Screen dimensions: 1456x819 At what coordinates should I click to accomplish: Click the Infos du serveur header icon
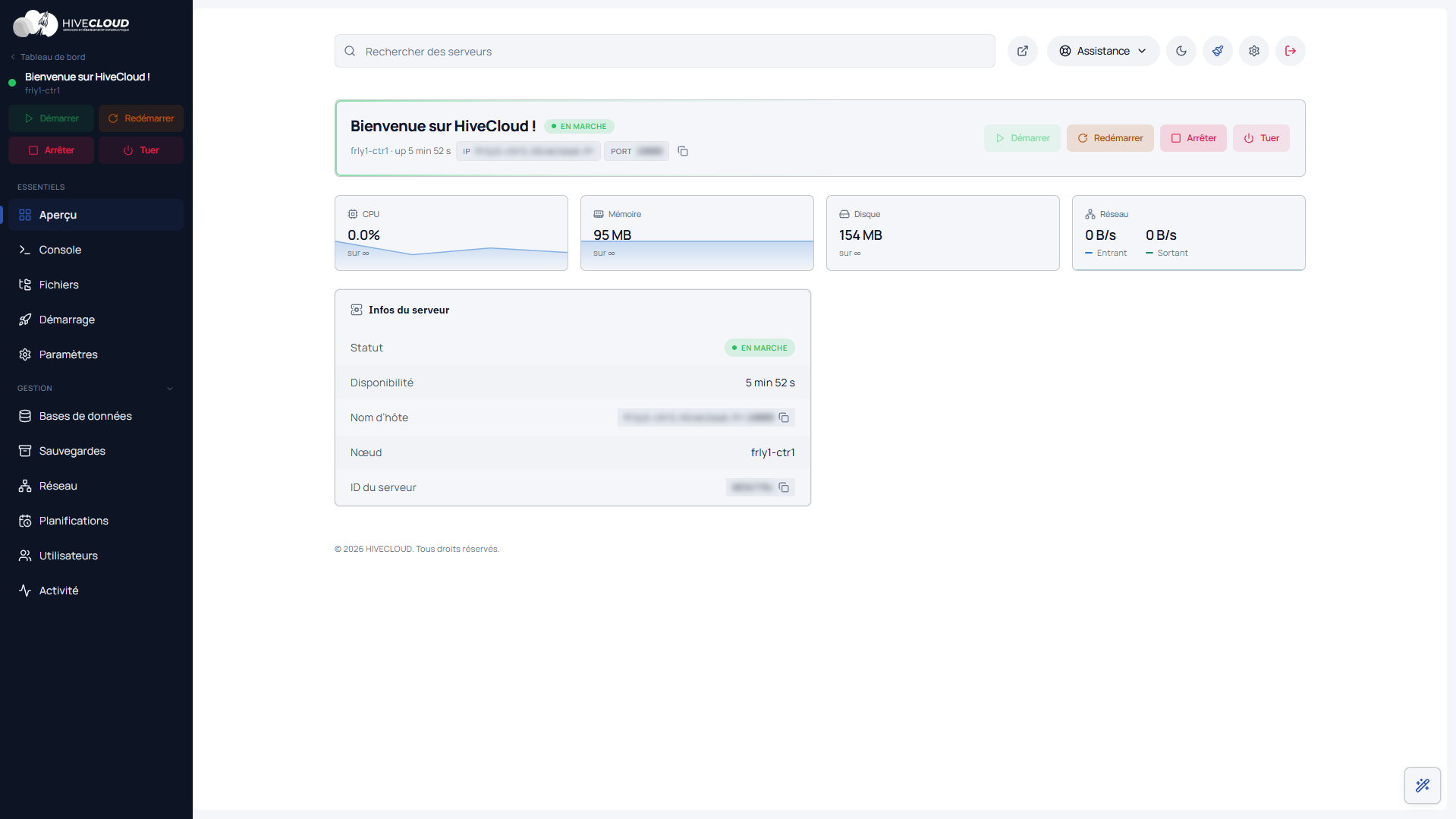357,310
